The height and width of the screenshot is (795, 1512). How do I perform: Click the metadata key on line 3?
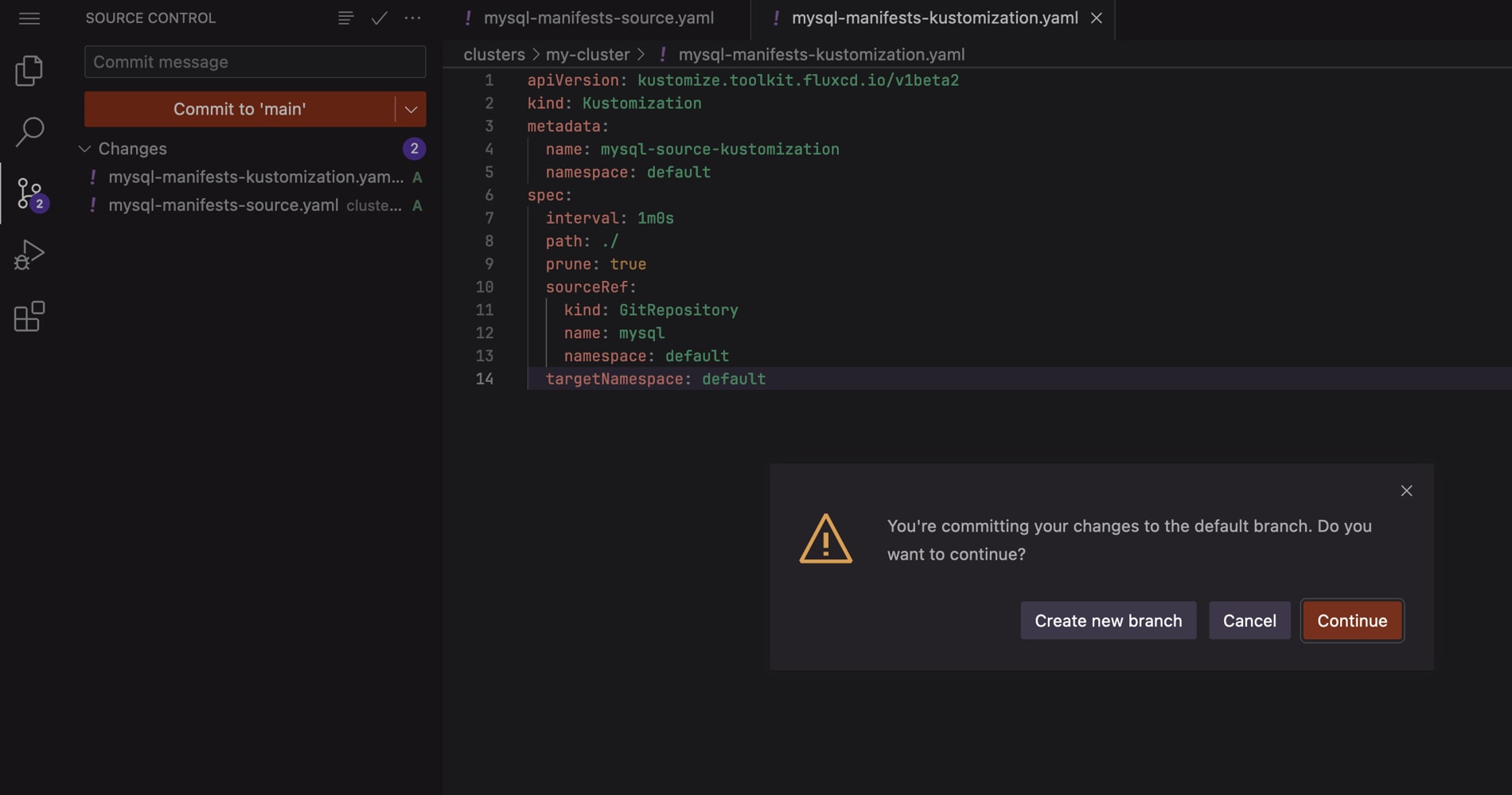pos(563,127)
